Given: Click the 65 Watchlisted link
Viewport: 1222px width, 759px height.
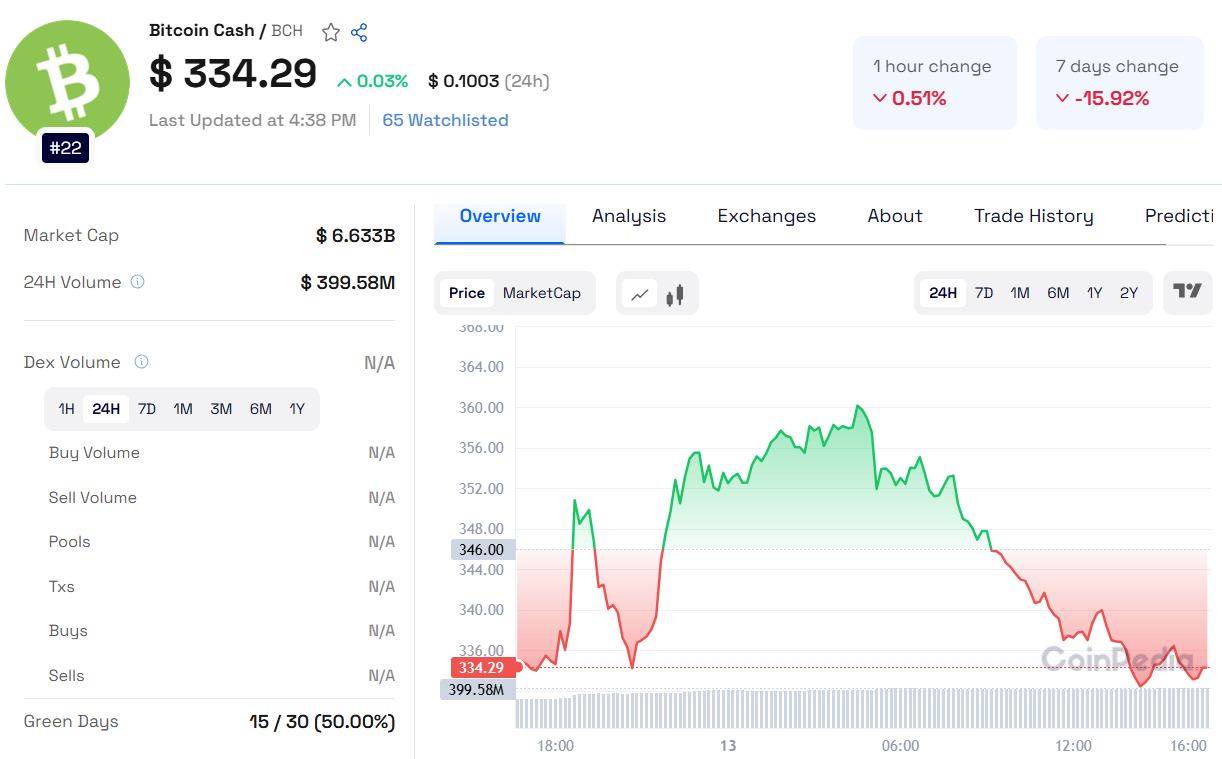Looking at the screenshot, I should click(x=445, y=120).
